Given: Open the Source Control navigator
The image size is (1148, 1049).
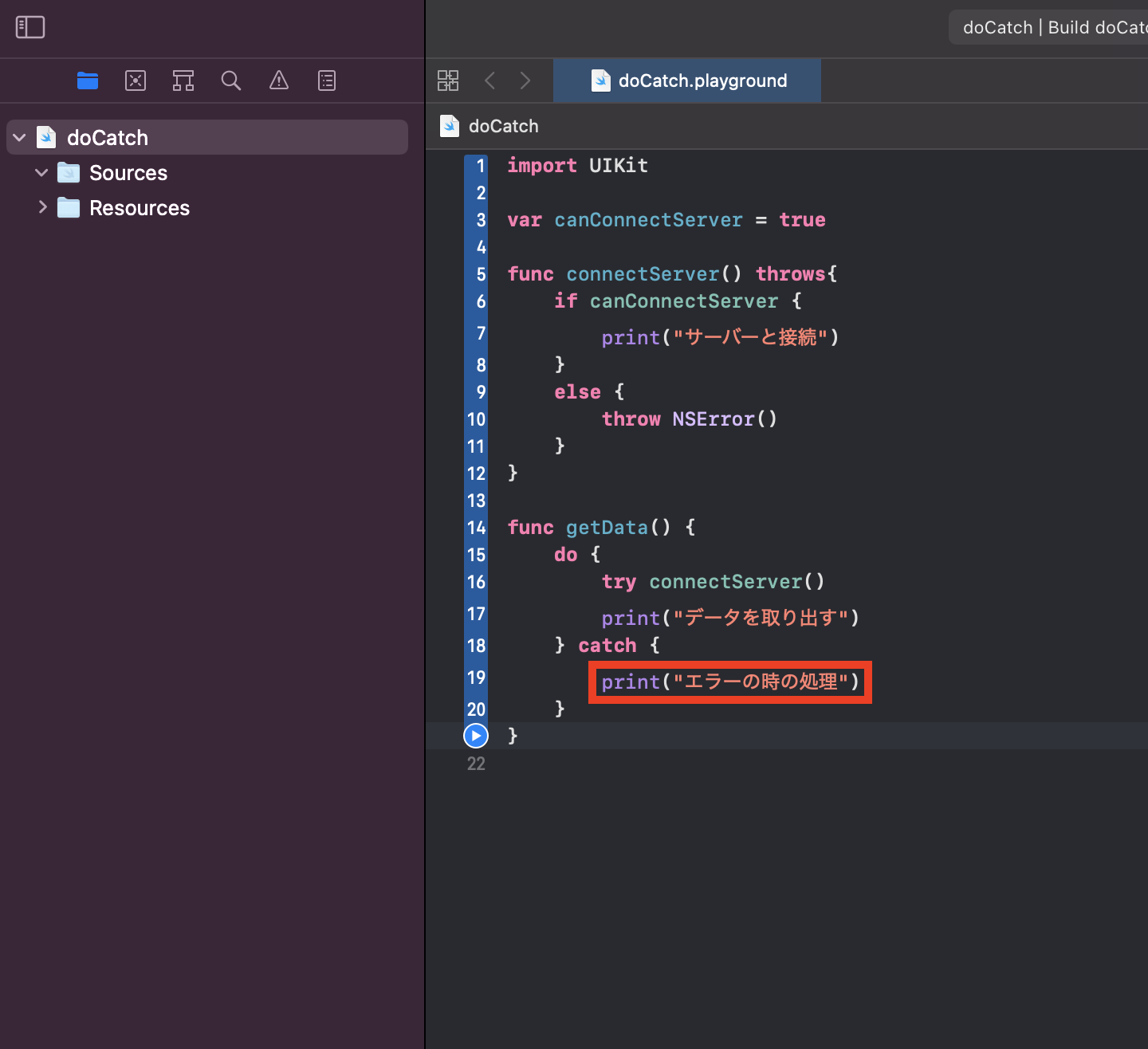Looking at the screenshot, I should pyautogui.click(x=136, y=81).
